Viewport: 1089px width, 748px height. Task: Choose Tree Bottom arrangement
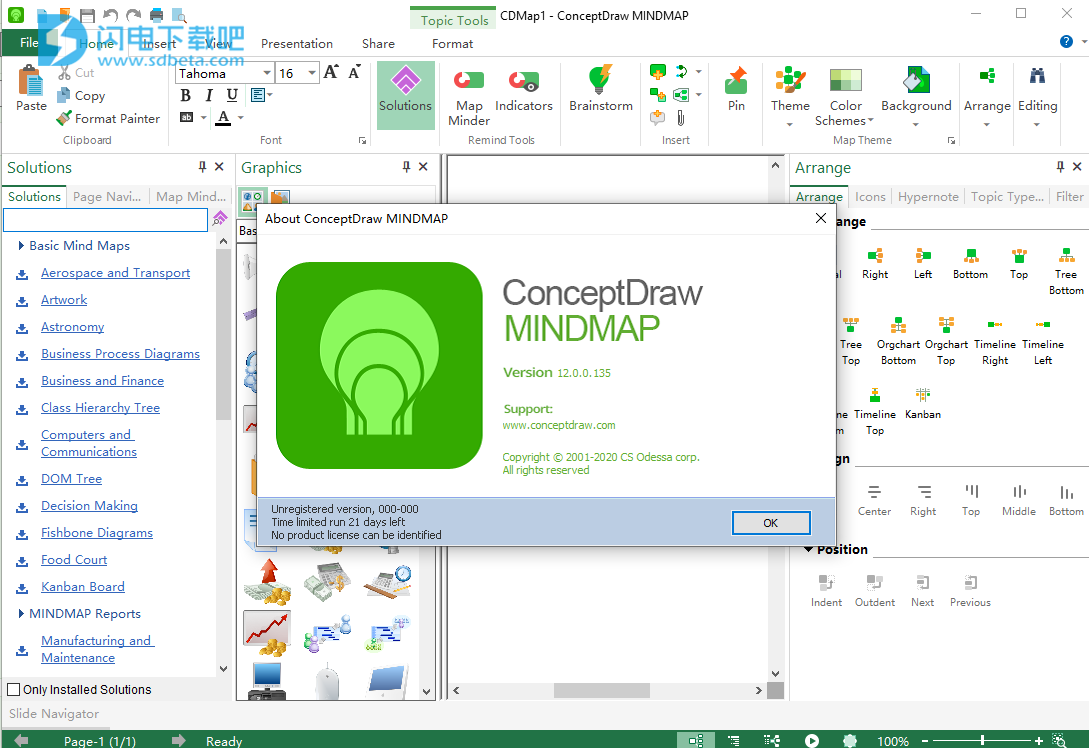tap(1066, 272)
